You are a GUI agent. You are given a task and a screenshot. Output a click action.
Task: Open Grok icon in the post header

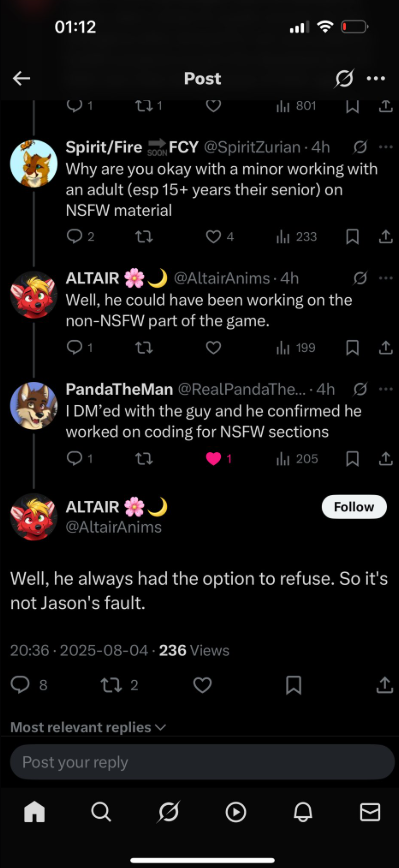click(344, 79)
